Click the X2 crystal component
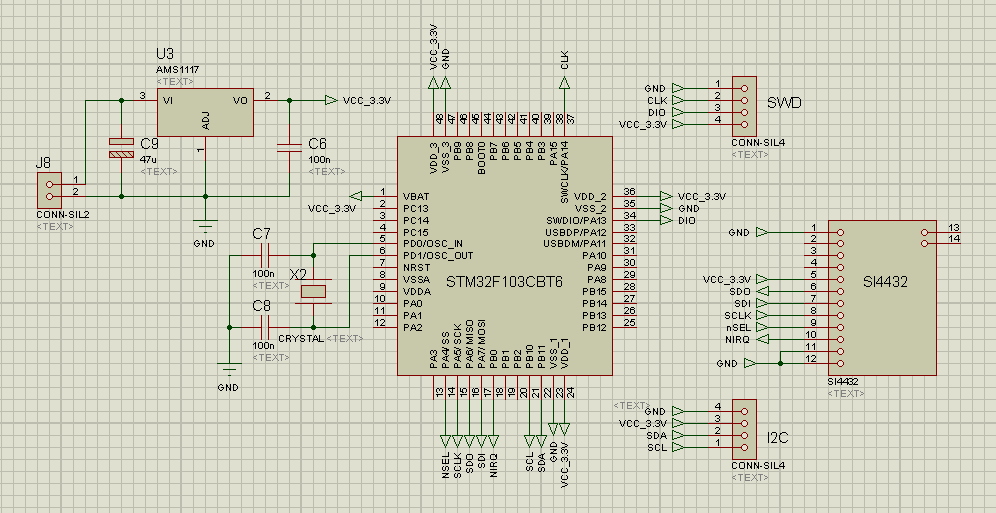This screenshot has width=996, height=513. pos(315,291)
